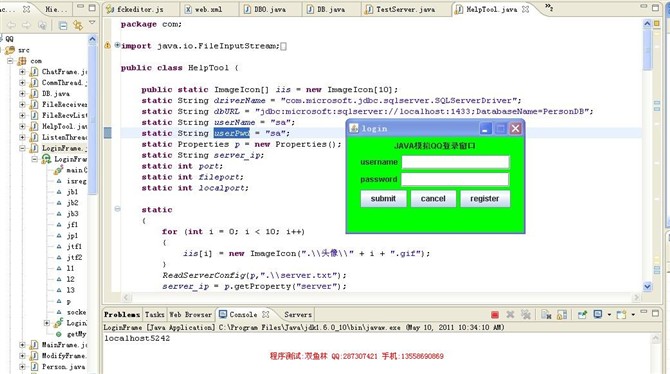The image size is (670, 374).
Task: Collapse the com package node
Action: pyautogui.click(x=10, y=61)
